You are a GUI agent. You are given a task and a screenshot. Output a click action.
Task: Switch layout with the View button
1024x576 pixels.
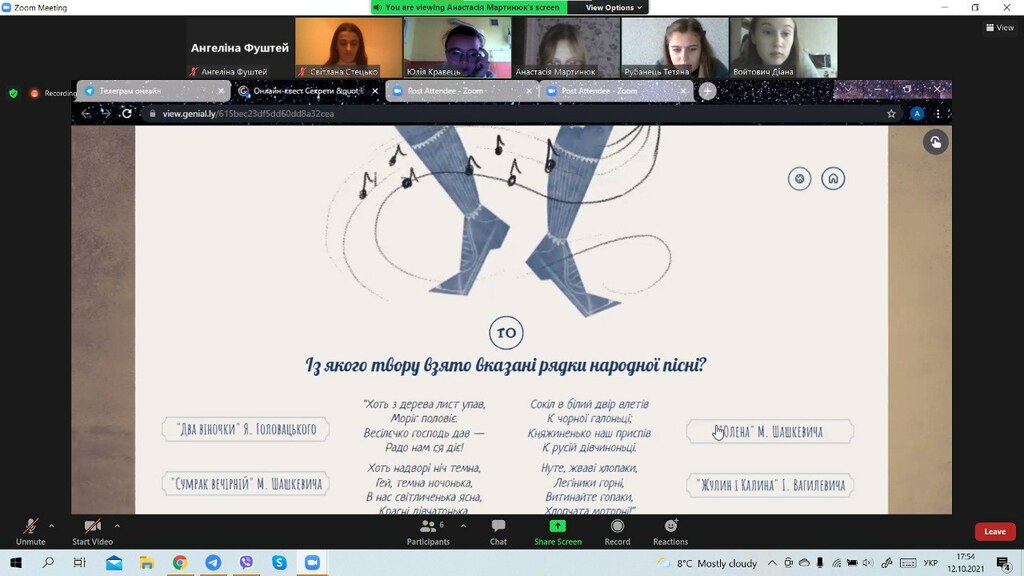(x=1000, y=27)
